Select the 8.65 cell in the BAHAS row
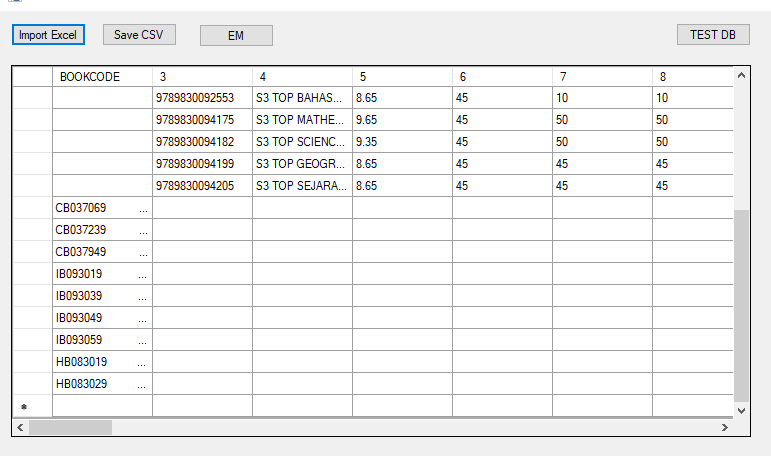This screenshot has width=771, height=456. coord(402,98)
